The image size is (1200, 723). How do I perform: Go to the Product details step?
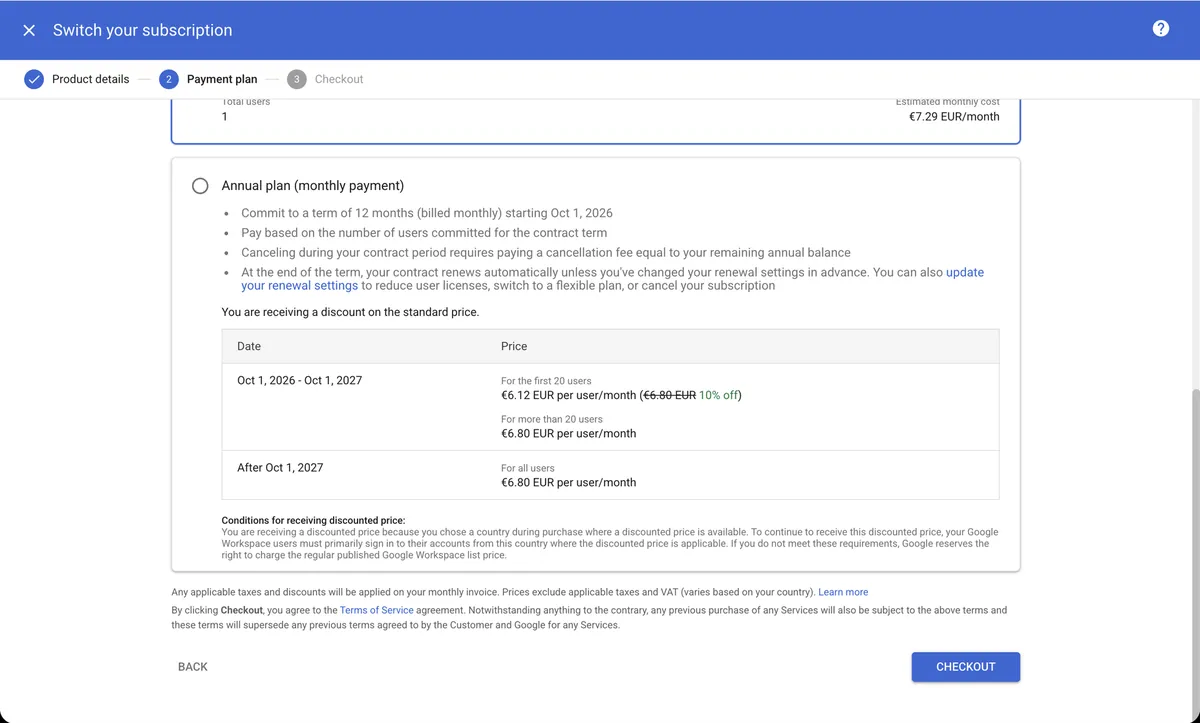90,79
